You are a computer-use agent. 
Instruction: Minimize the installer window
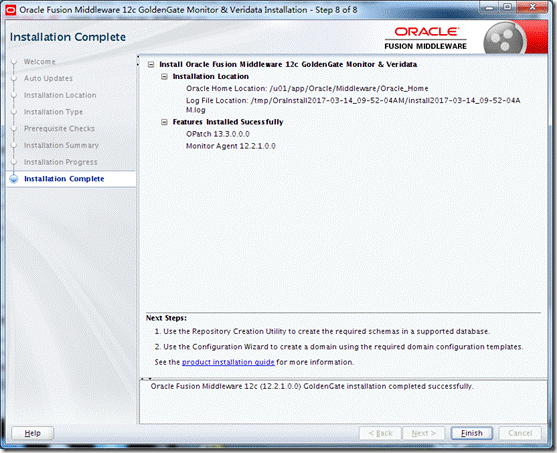[x=490, y=7]
